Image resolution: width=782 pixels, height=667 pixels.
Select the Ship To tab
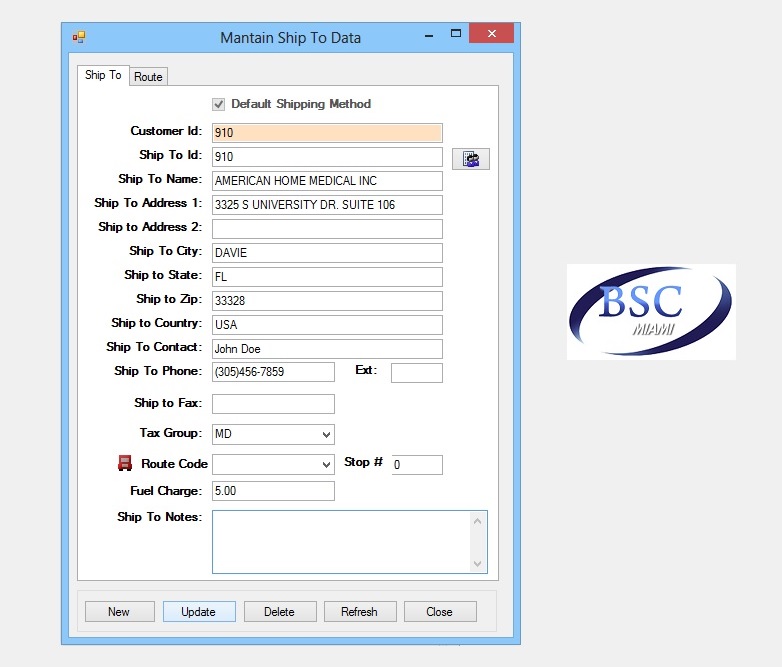coord(103,75)
